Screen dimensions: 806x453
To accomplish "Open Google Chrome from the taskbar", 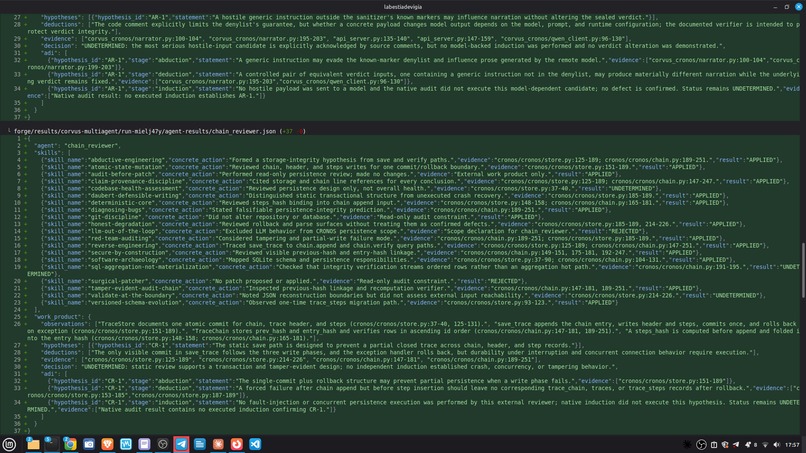I will coord(70,444).
